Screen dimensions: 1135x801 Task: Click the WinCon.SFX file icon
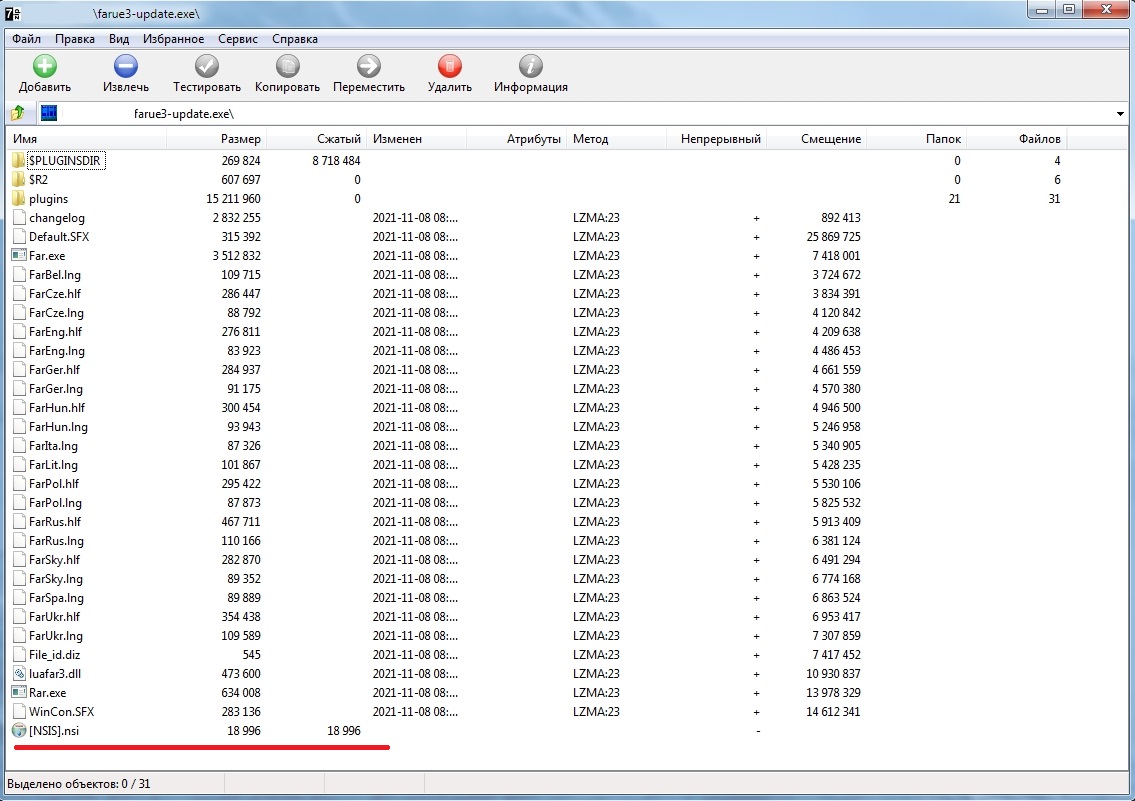(19, 711)
